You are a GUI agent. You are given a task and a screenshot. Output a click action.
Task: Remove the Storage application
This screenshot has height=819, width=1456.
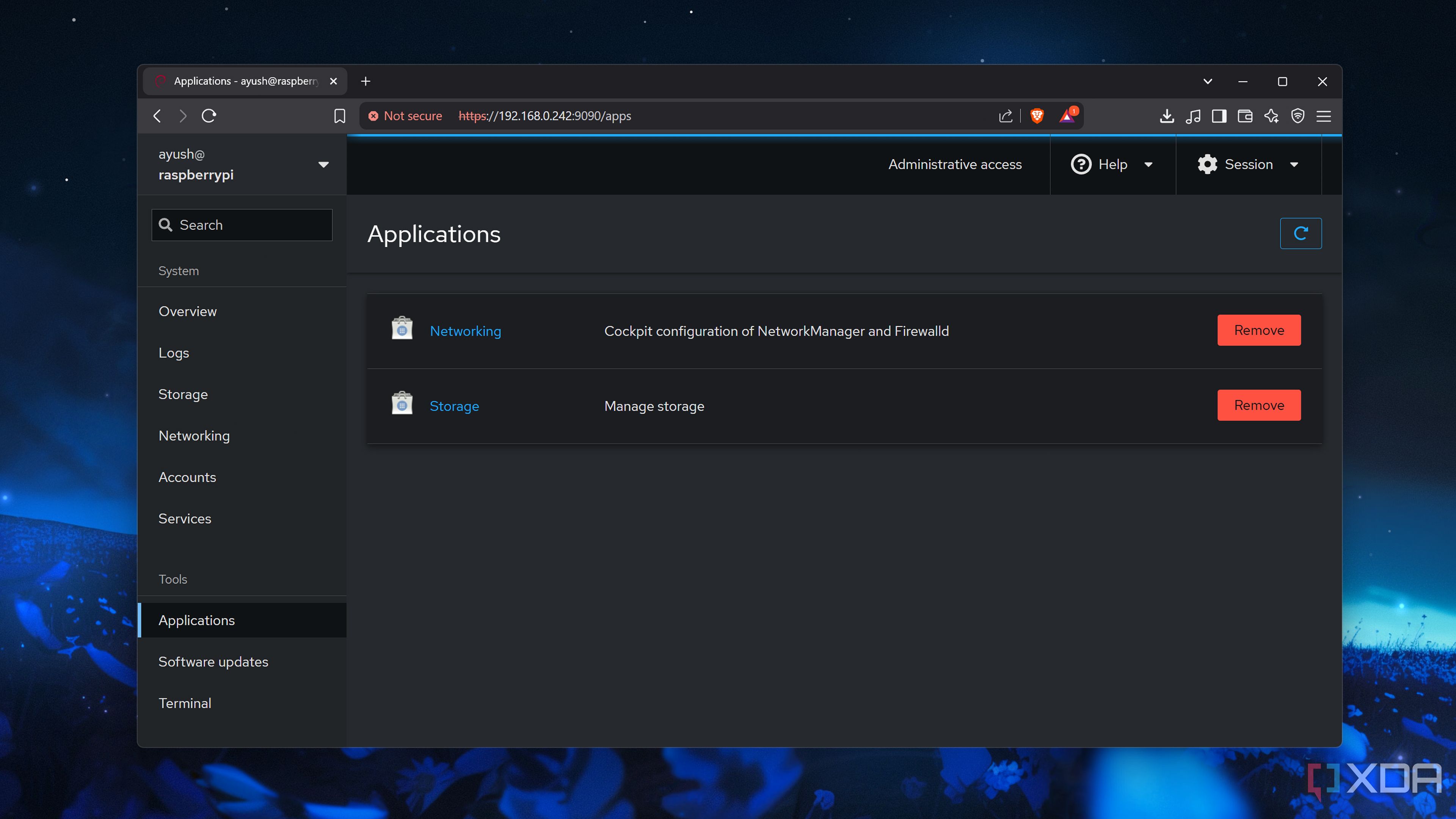1259,405
